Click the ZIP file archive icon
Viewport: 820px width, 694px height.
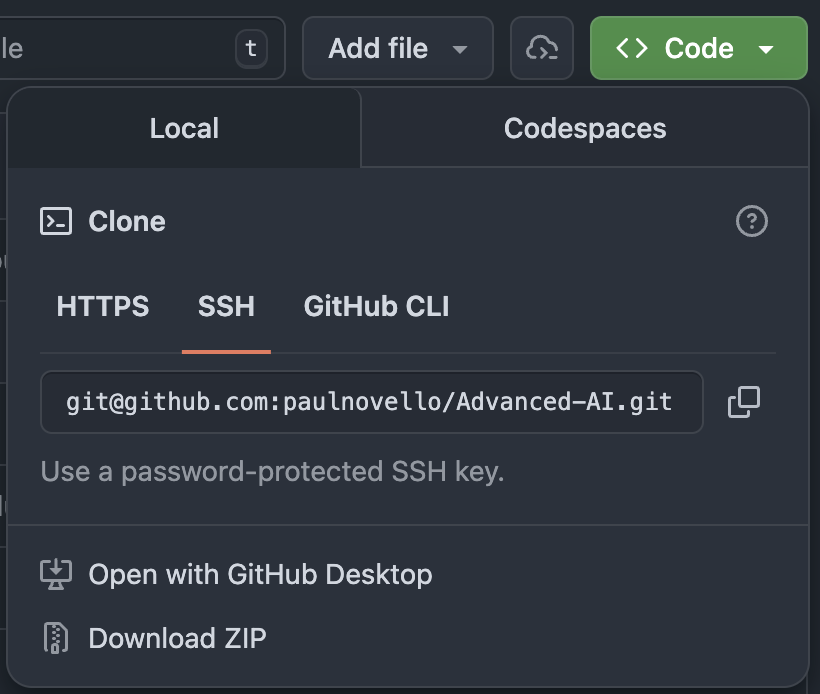(x=56, y=638)
